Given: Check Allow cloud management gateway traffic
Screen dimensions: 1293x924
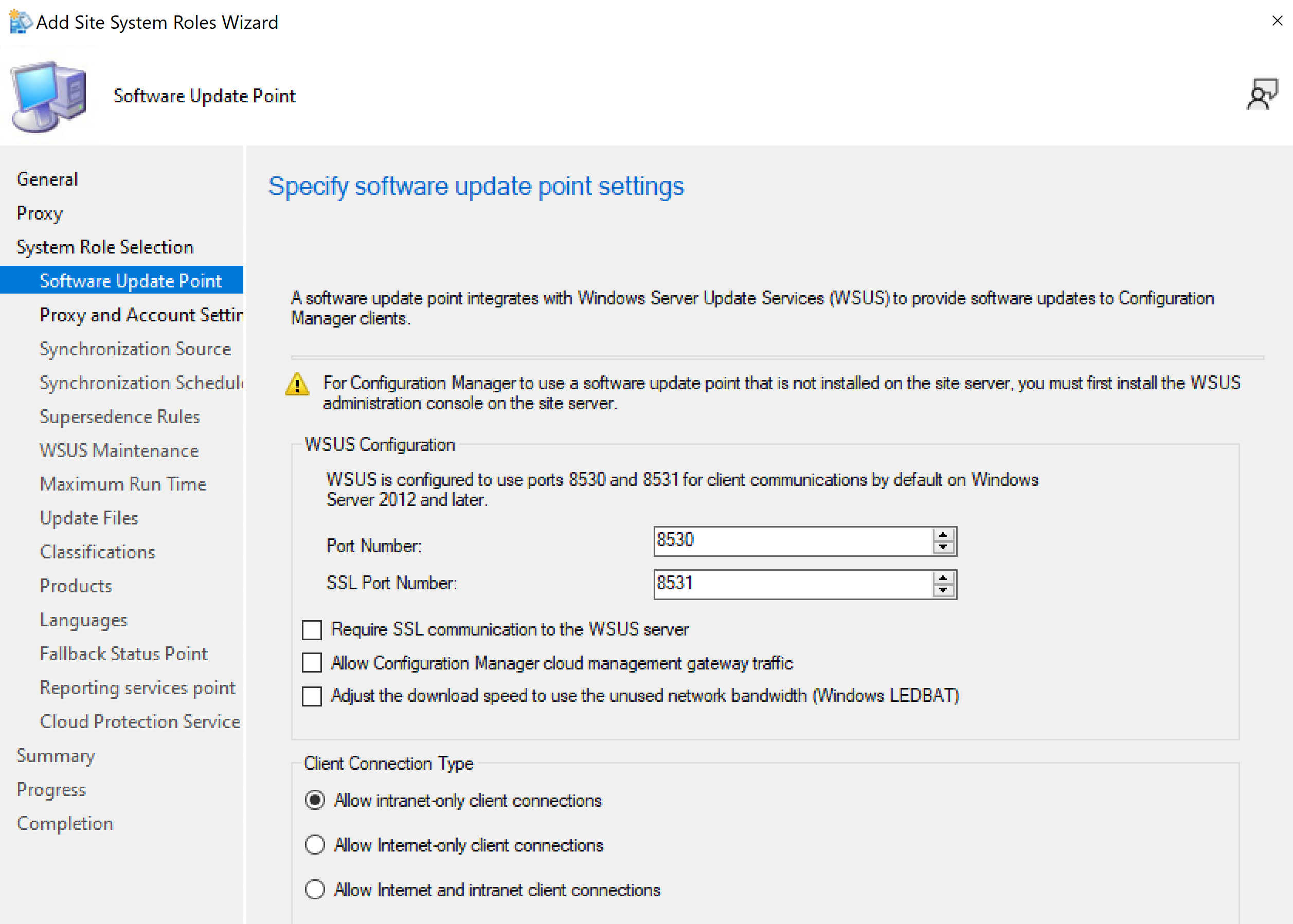Looking at the screenshot, I should click(312, 663).
